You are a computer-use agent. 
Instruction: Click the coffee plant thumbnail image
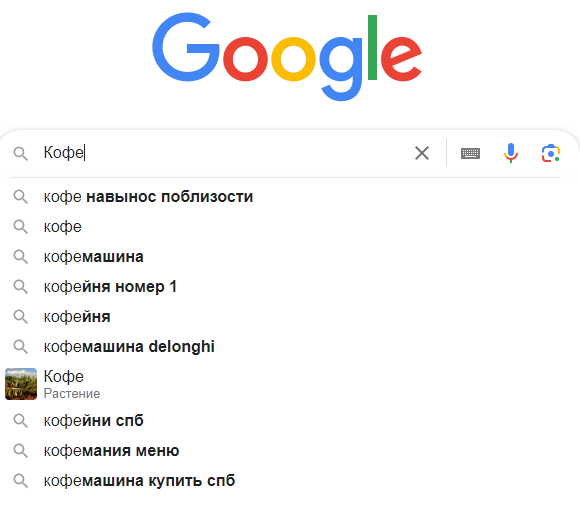[x=21, y=384]
